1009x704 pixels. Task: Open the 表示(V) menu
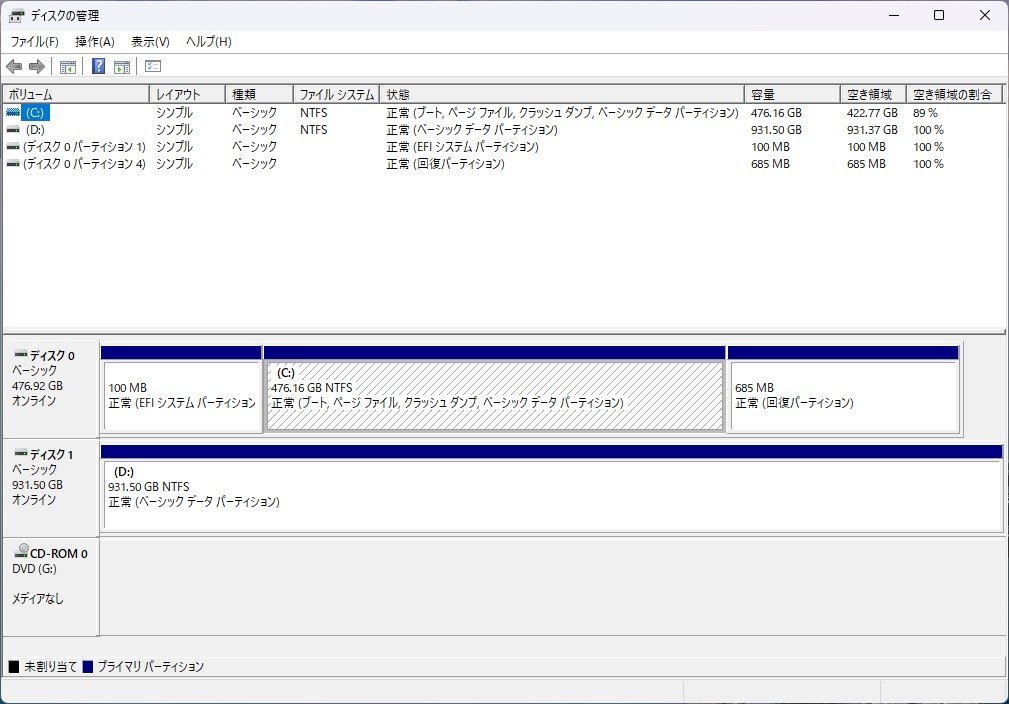(150, 42)
